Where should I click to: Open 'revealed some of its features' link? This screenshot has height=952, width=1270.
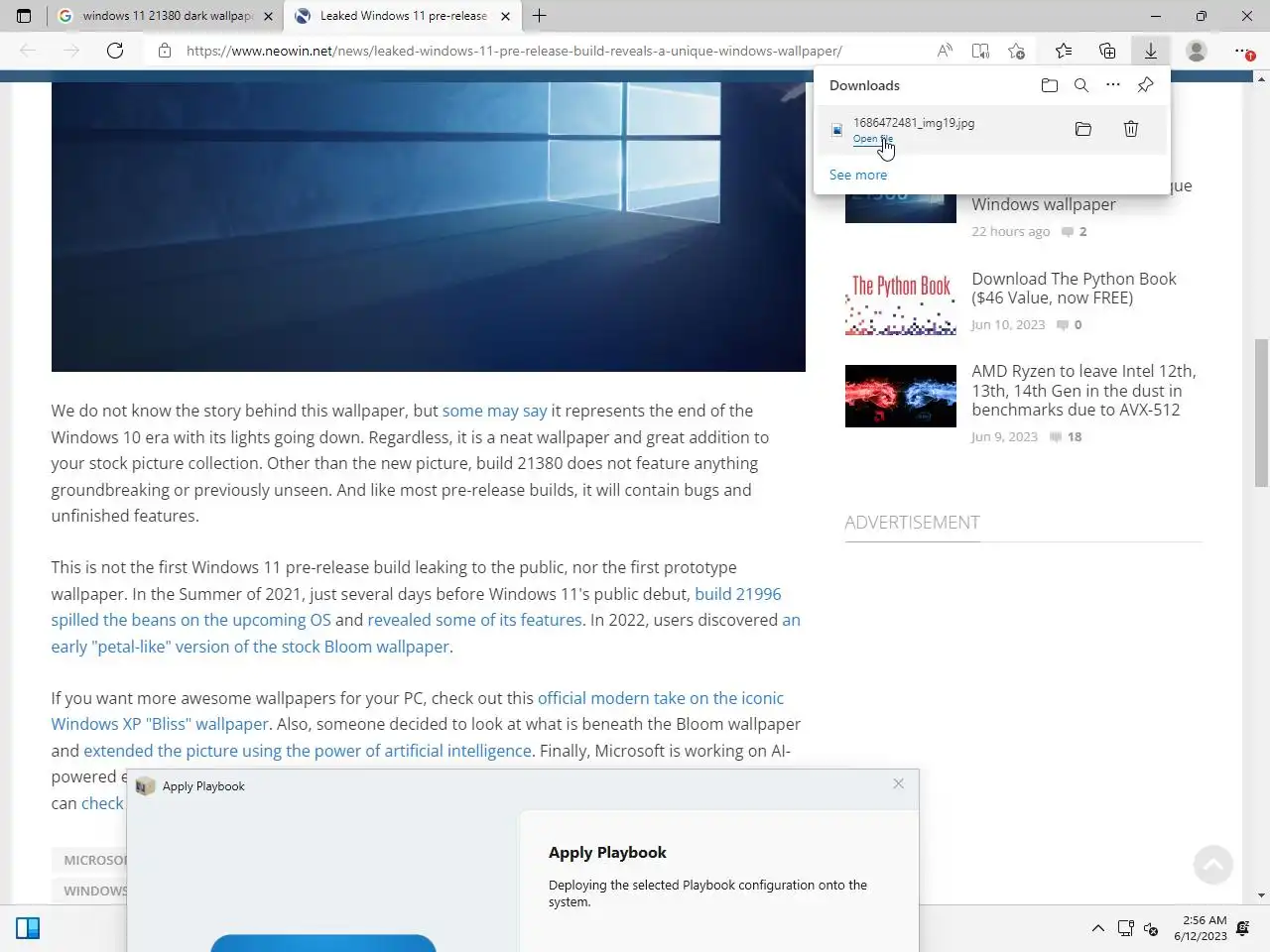[474, 620]
